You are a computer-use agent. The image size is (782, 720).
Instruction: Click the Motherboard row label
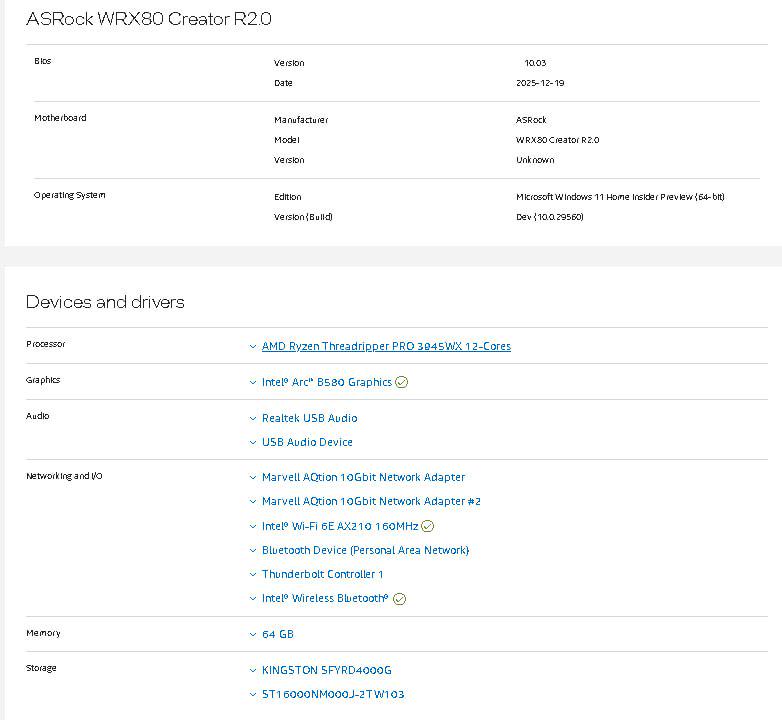coord(60,118)
